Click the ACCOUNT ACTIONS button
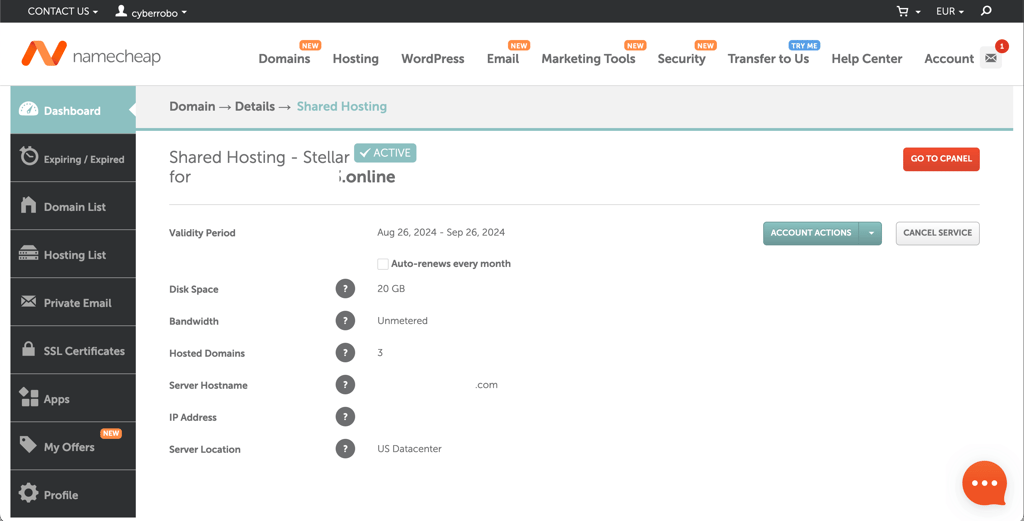The width and height of the screenshot is (1024, 521). point(810,233)
